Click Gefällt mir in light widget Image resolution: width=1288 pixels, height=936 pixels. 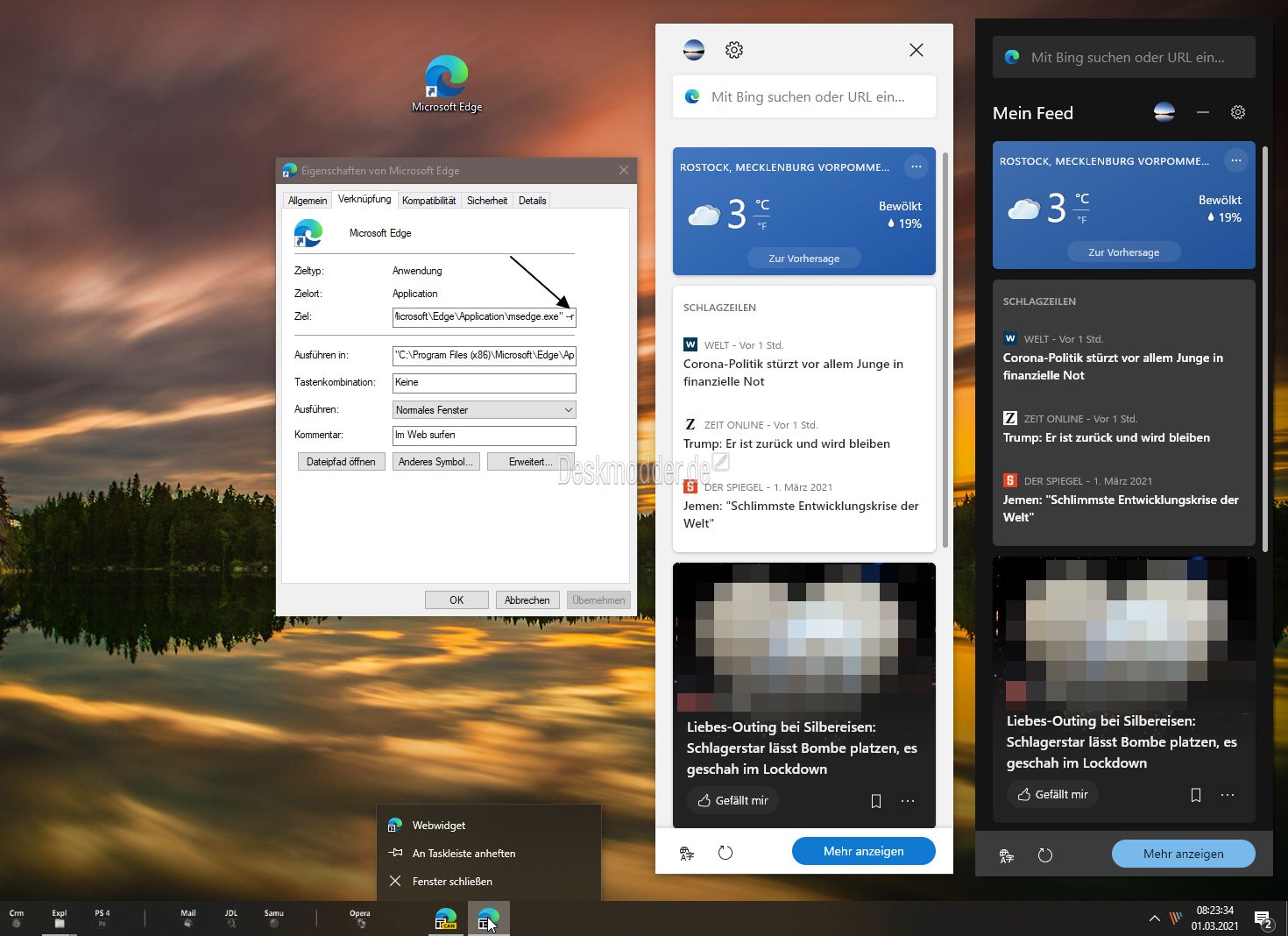tap(732, 800)
